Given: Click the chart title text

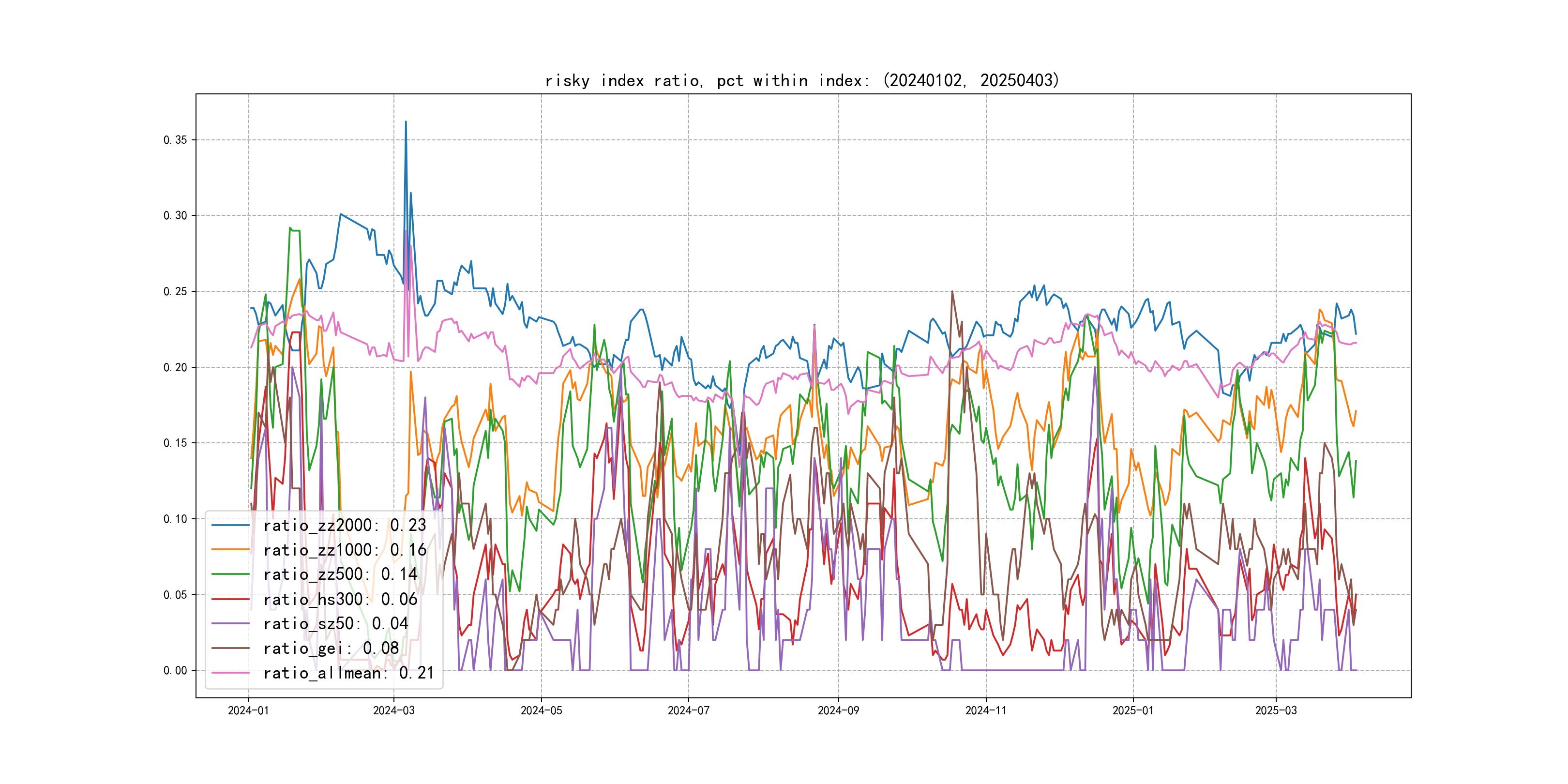Looking at the screenshot, I should point(801,81).
